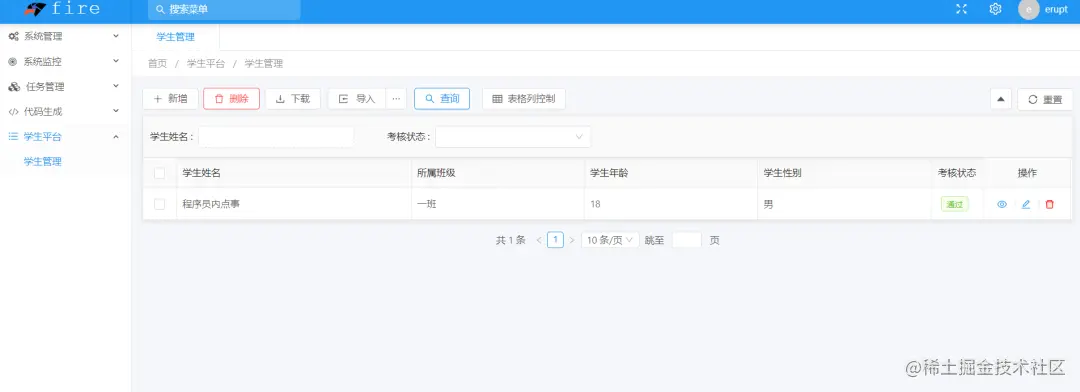Open 学生平台 sidebar menu
Screen dimensions: 1080x392
tap(65, 136)
